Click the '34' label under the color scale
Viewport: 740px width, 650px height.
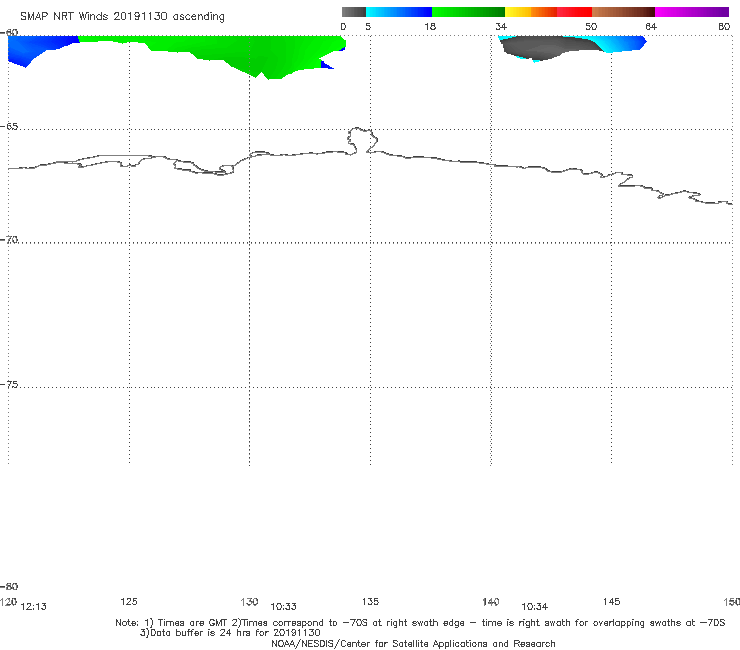pos(501,27)
